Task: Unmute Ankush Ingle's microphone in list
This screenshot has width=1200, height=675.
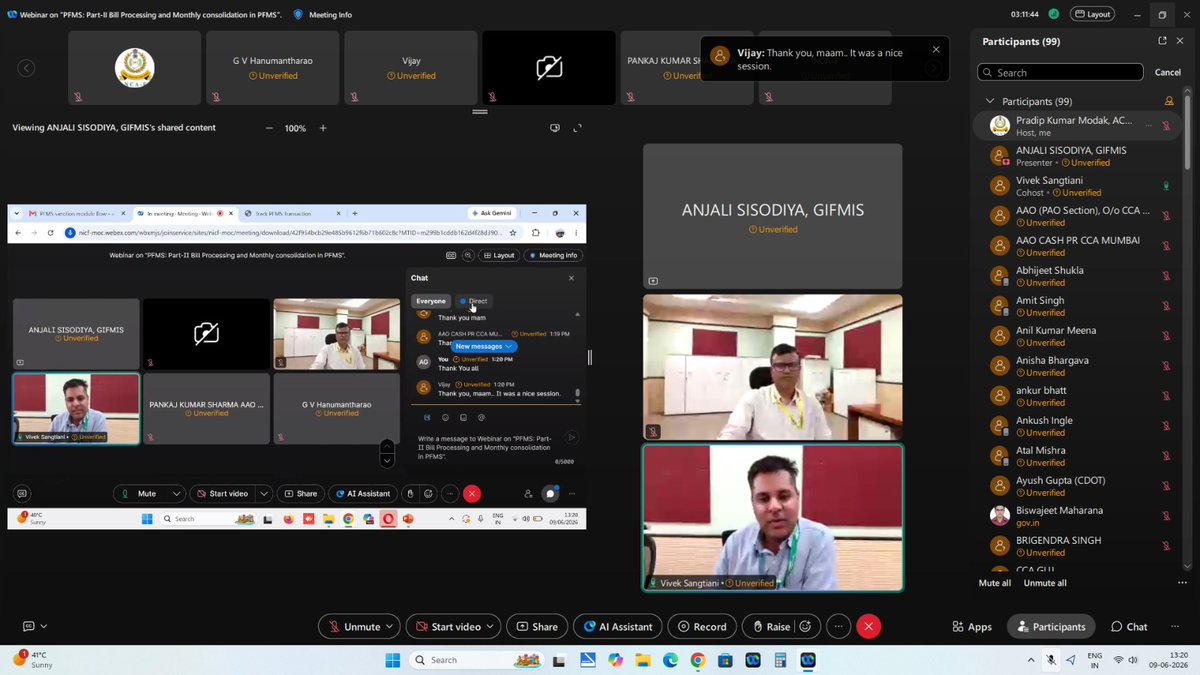Action: pos(1166,426)
